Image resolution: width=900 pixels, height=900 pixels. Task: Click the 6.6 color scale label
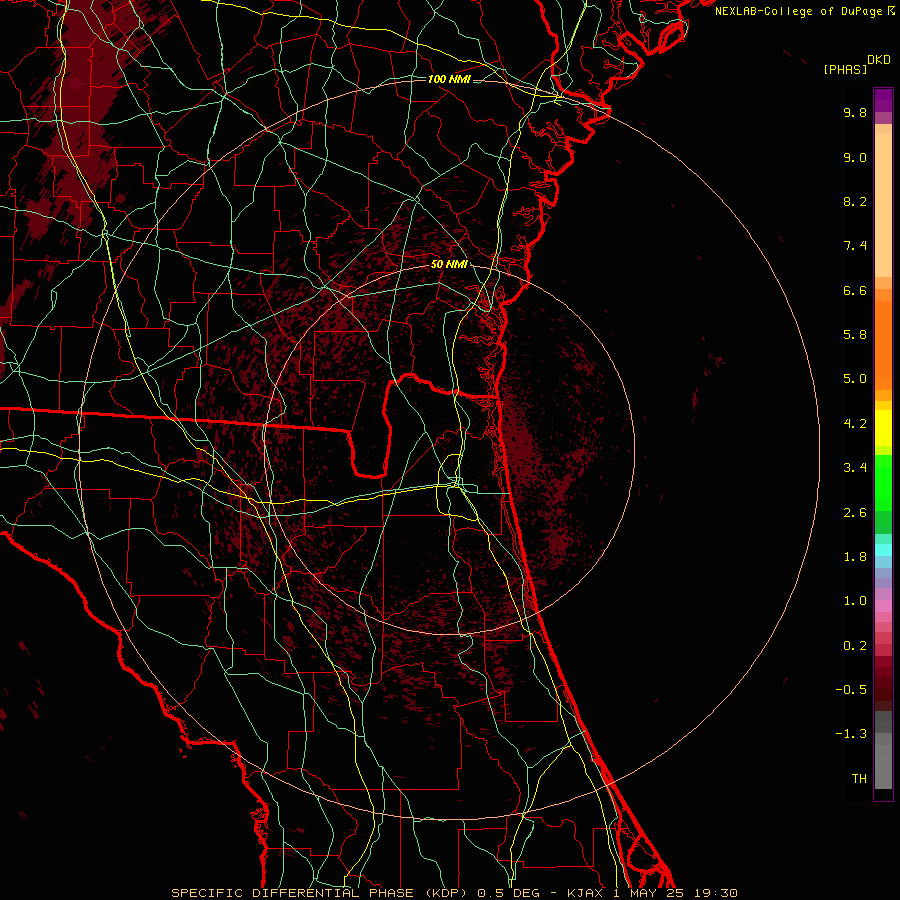tap(855, 290)
